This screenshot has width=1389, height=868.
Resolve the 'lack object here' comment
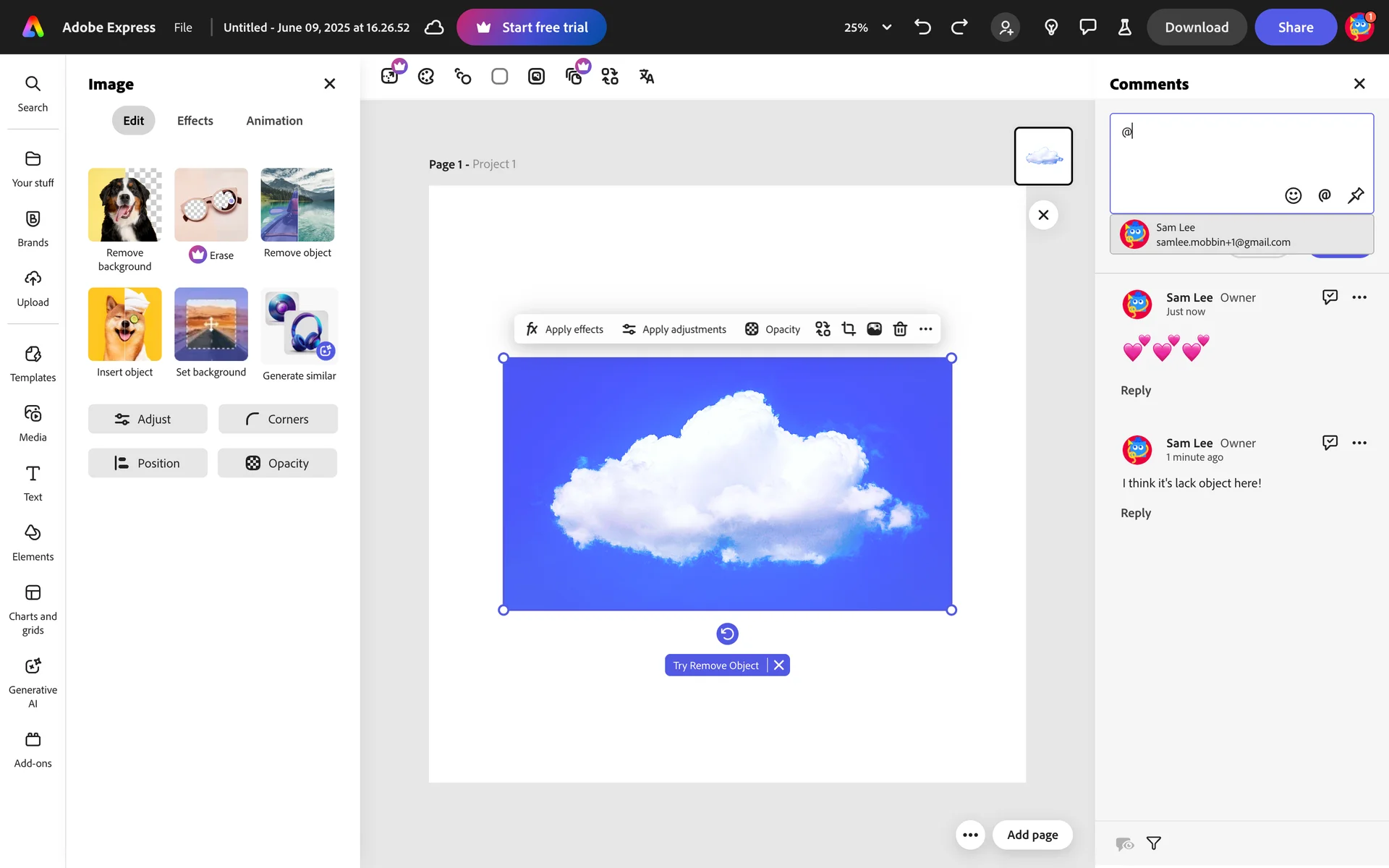(x=1330, y=443)
